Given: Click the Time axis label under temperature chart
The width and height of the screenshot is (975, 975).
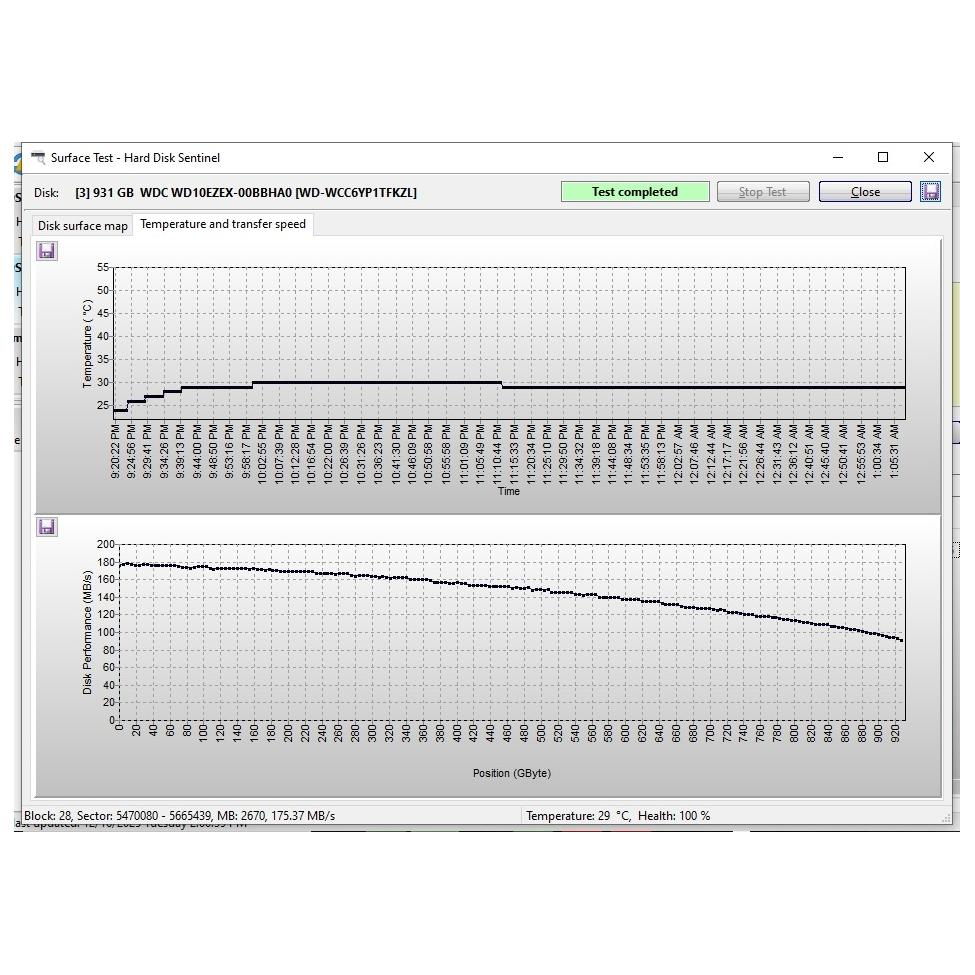Looking at the screenshot, I should click(x=509, y=491).
